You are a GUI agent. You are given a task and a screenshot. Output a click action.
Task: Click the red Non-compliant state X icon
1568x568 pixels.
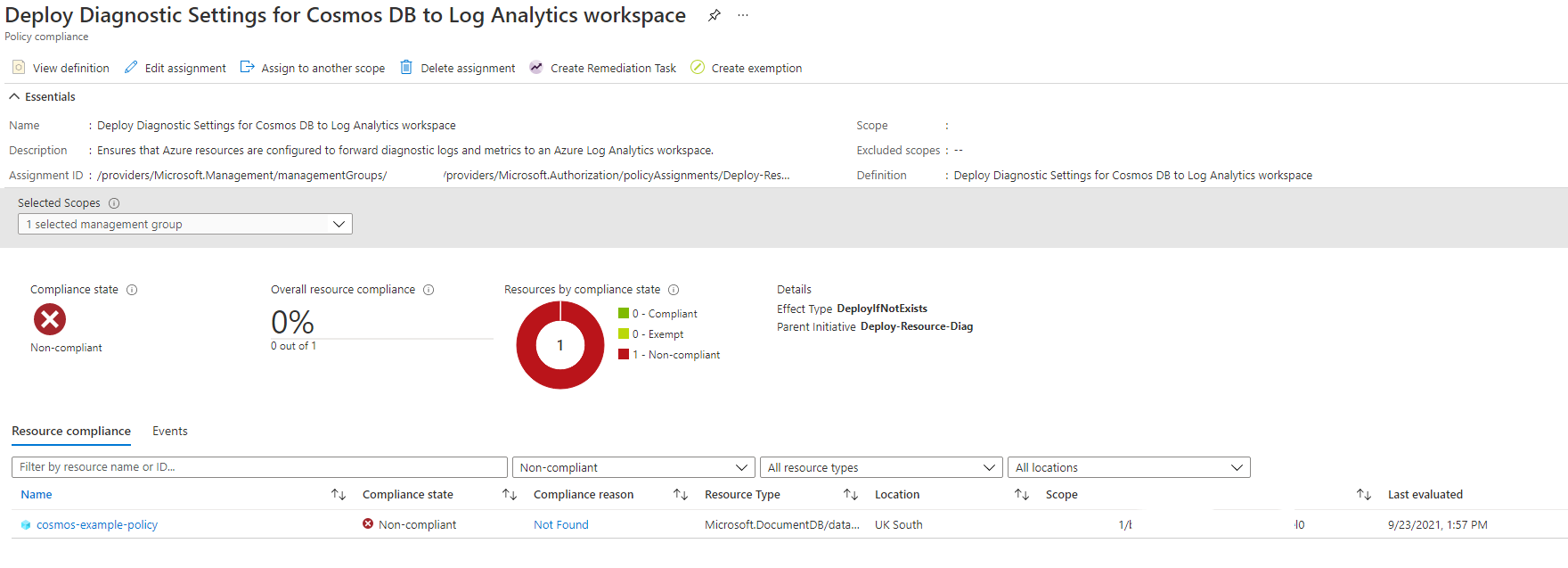[x=50, y=319]
